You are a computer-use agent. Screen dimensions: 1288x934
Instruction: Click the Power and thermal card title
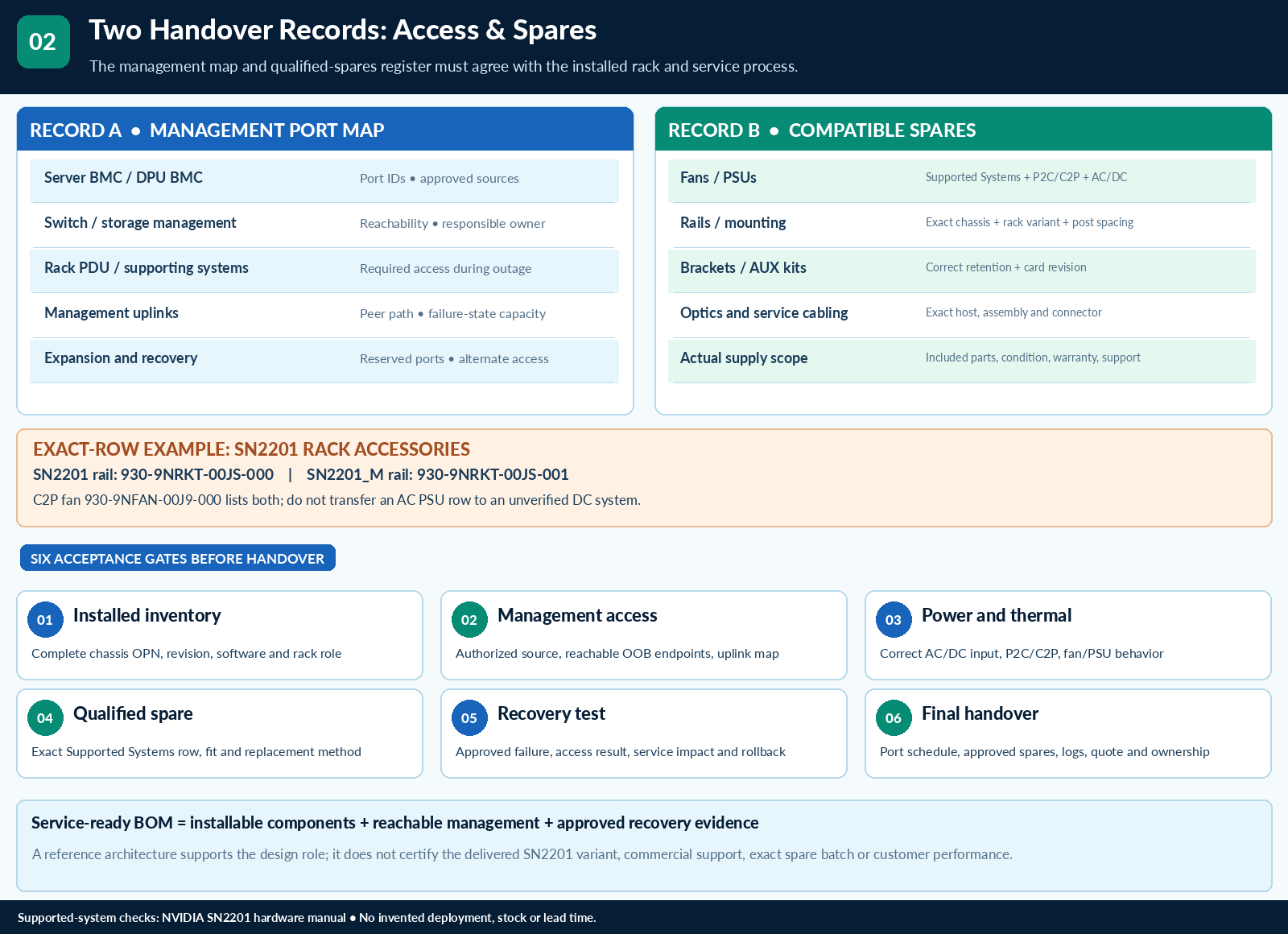pos(997,616)
